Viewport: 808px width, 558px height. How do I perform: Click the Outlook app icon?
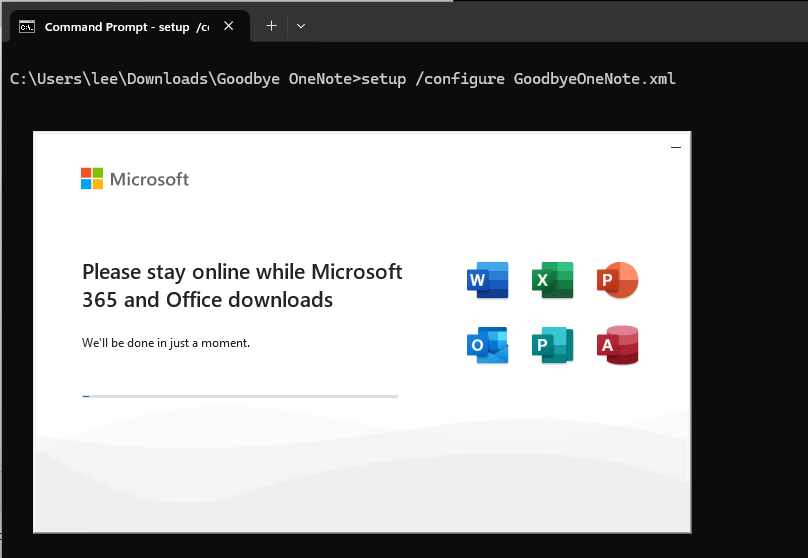pyautogui.click(x=487, y=345)
